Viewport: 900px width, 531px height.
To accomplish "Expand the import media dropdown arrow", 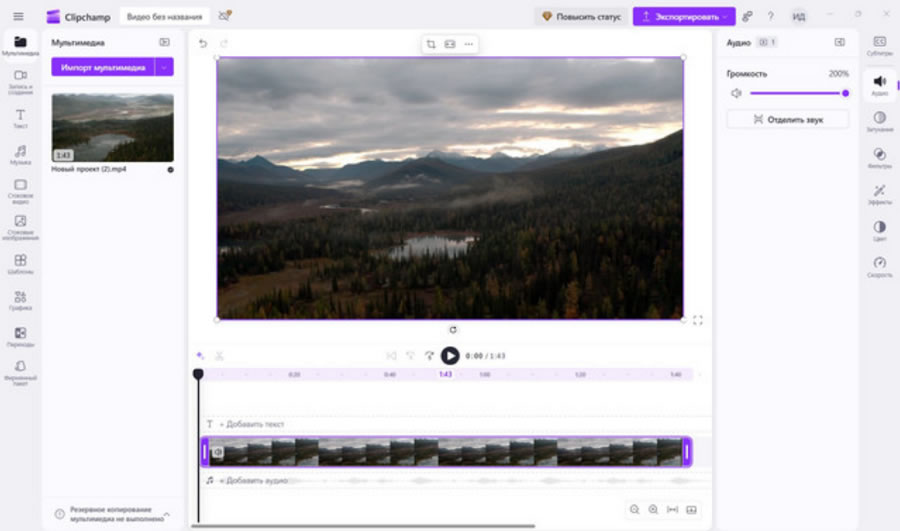I will click(x=164, y=67).
